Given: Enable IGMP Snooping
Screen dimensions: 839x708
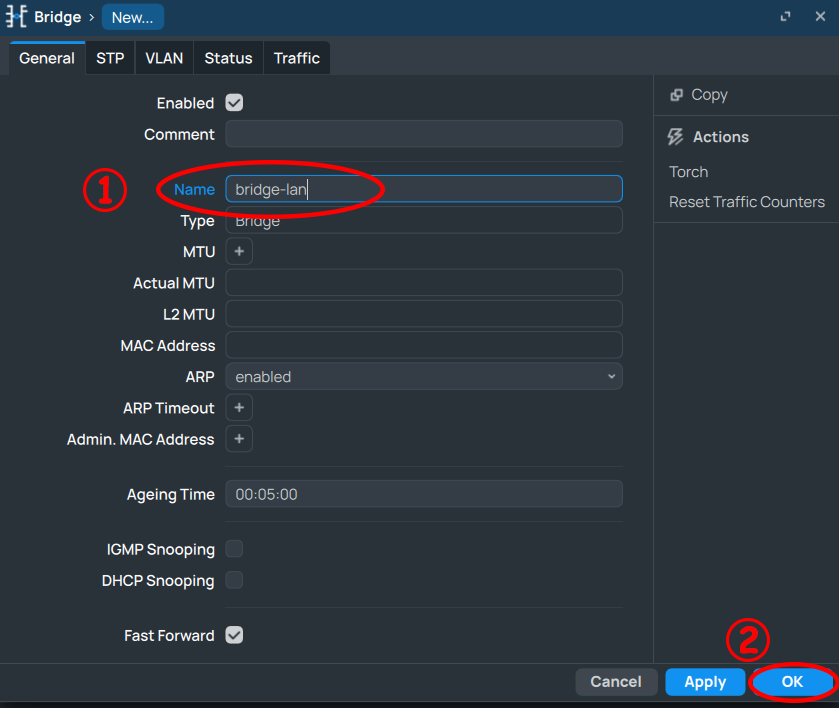Looking at the screenshot, I should [x=234, y=549].
